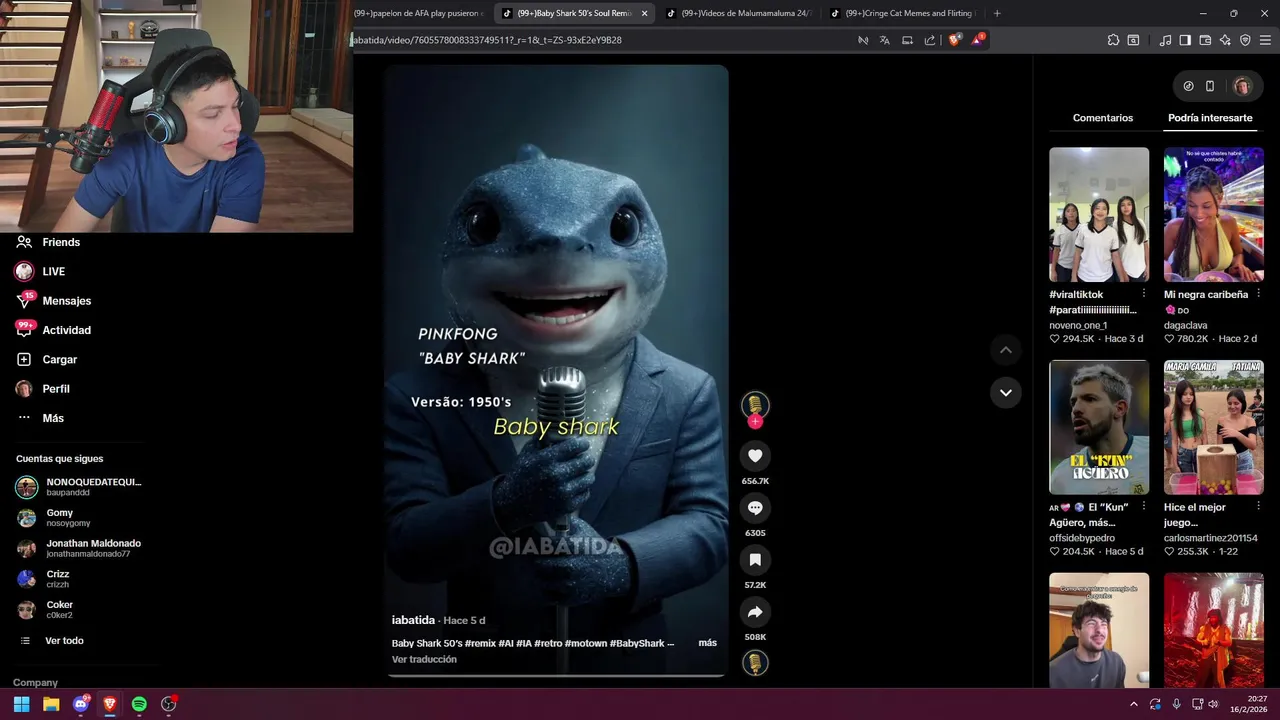Screen dimensions: 1280x720
Task: Click the video progress bar under the caption
Action: [x=556, y=675]
